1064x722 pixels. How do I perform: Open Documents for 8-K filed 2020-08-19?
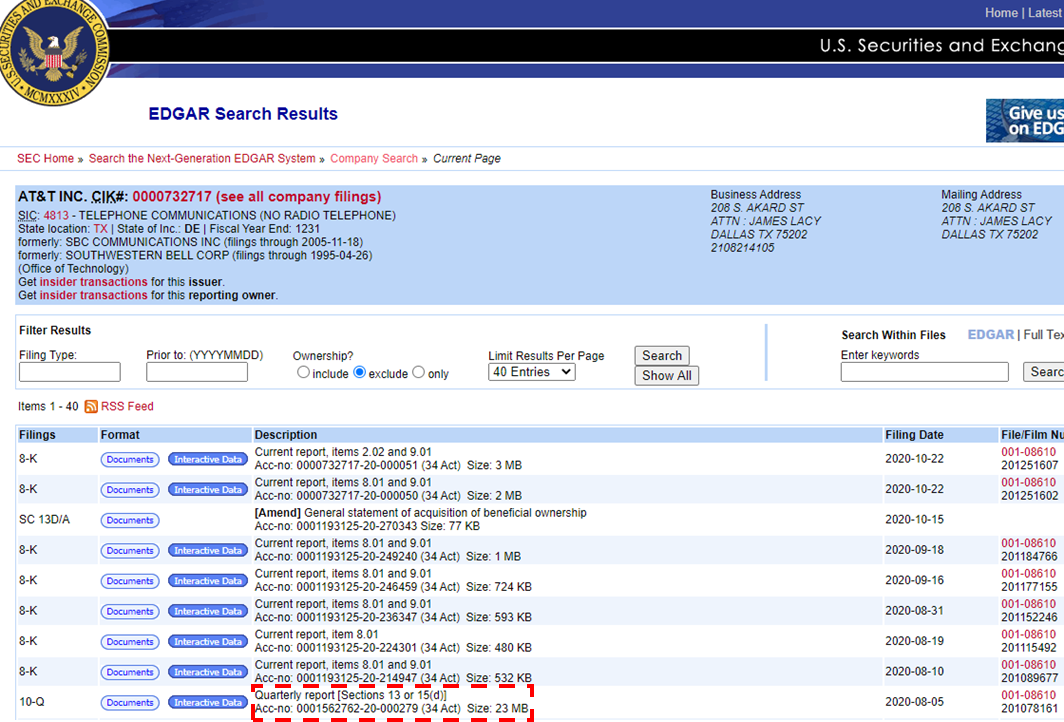130,642
